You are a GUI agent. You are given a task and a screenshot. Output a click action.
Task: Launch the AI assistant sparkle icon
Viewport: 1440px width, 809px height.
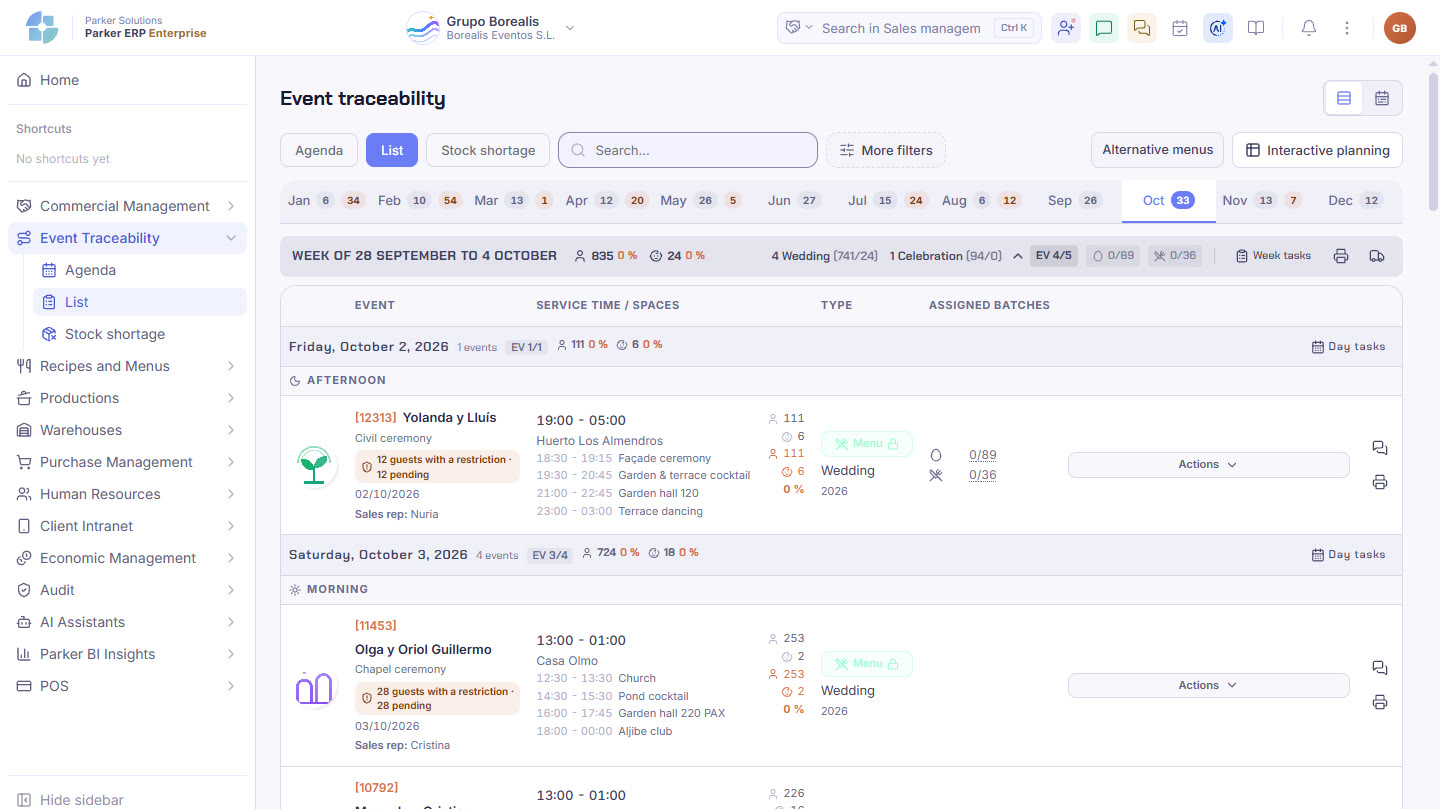tap(1218, 28)
